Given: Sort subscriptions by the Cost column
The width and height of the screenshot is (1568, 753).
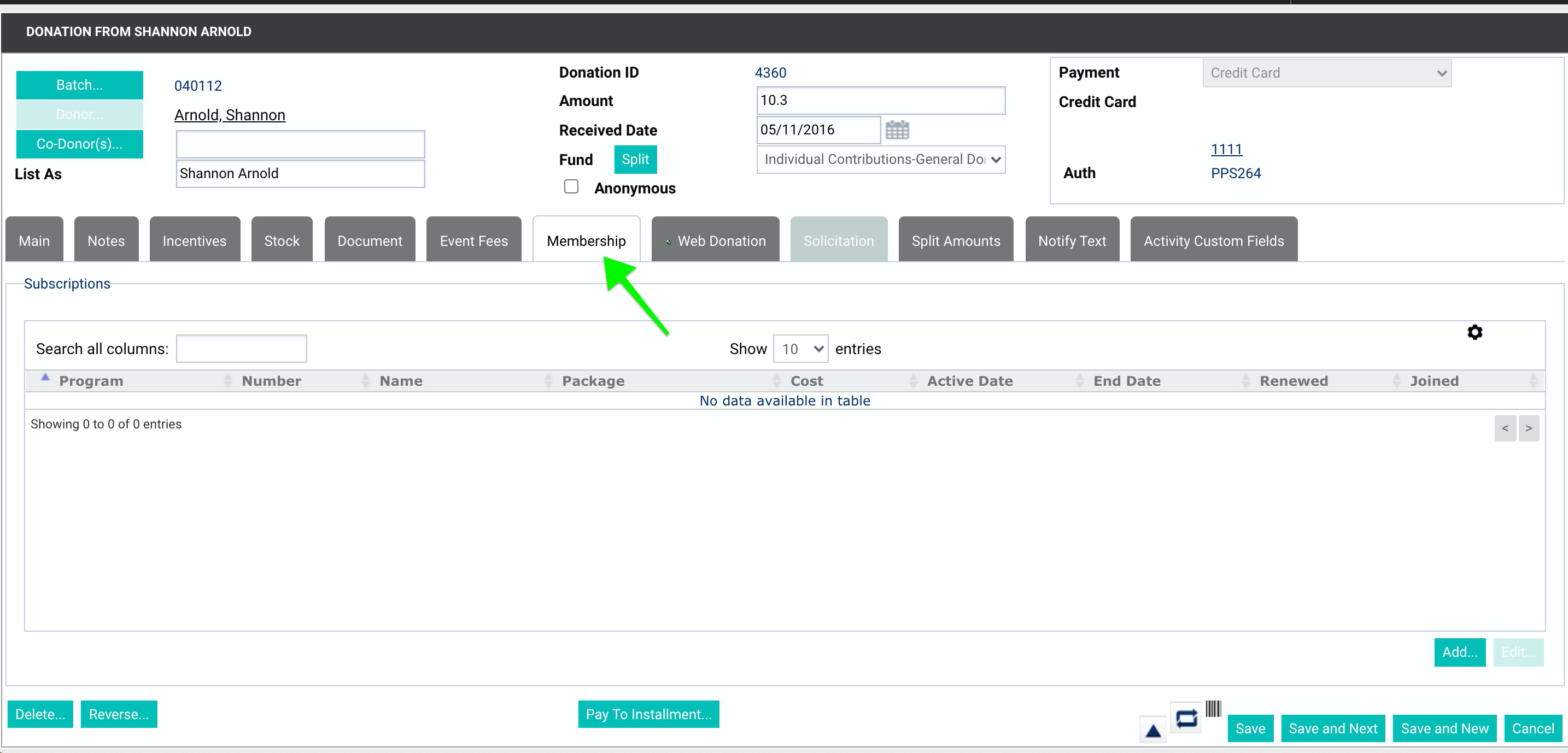Looking at the screenshot, I should click(806, 381).
